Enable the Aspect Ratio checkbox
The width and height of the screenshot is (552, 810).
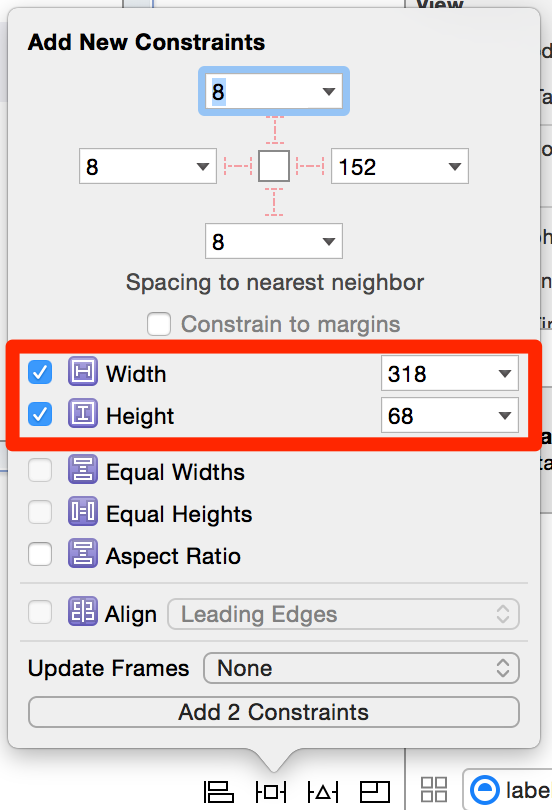[40, 554]
